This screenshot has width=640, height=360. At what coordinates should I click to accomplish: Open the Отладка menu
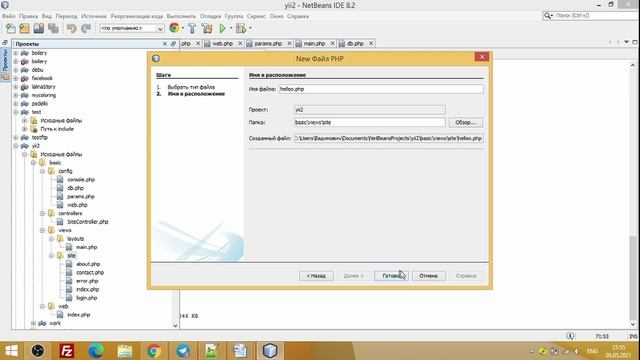[x=211, y=16]
